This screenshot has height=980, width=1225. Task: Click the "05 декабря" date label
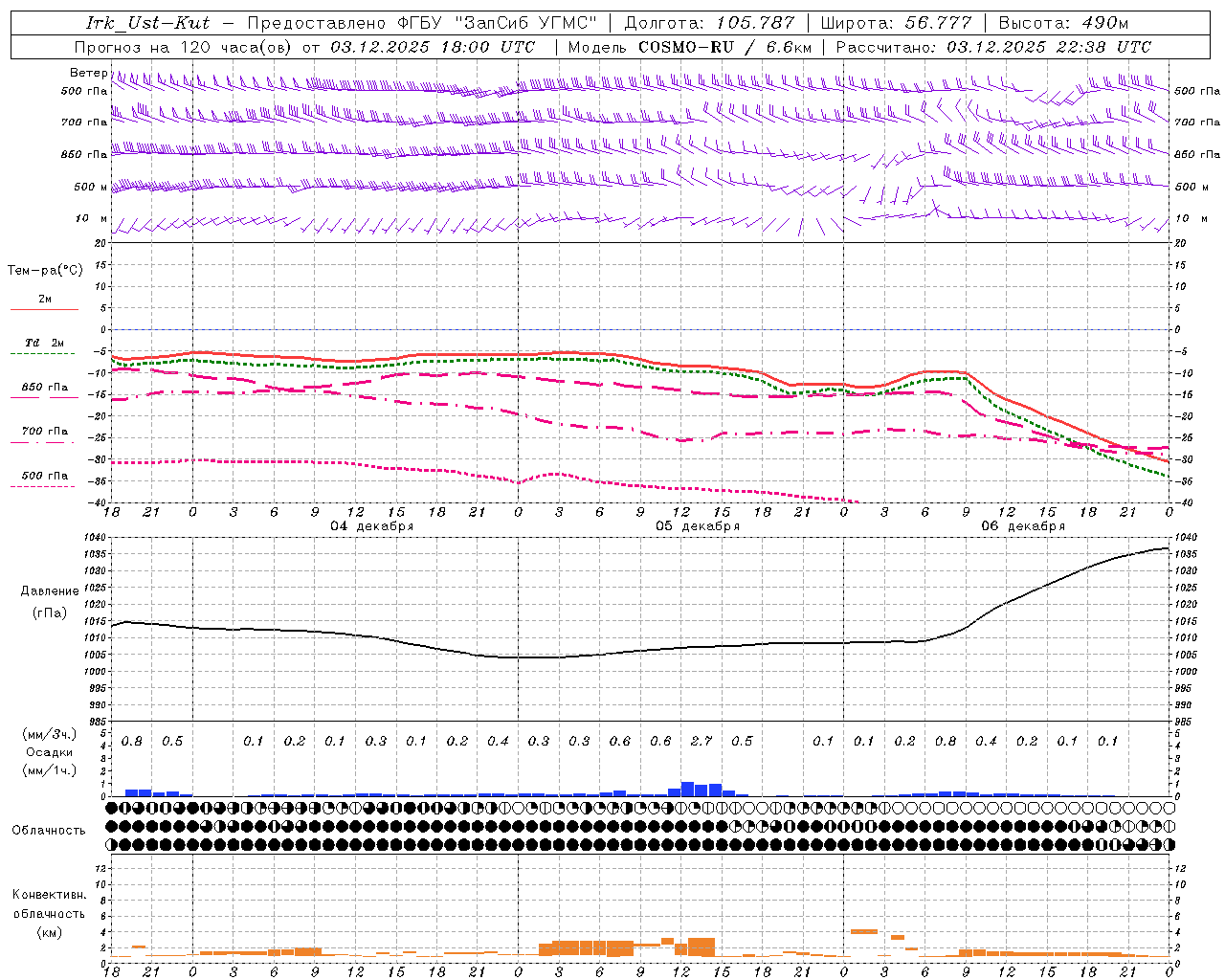click(x=698, y=526)
